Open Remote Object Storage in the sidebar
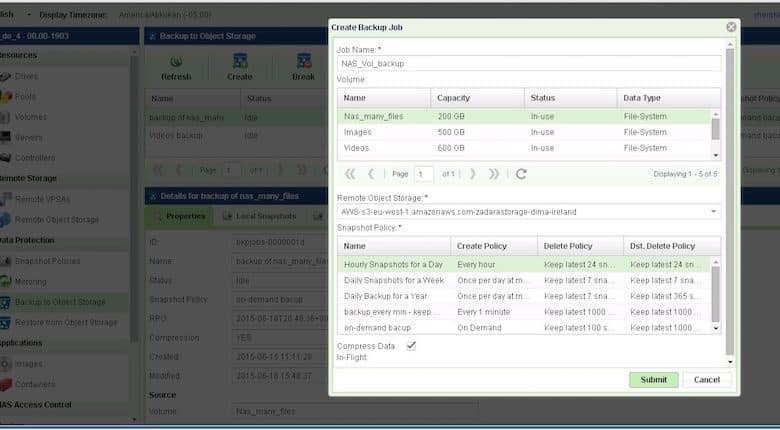This screenshot has width=780, height=430. pos(57,219)
